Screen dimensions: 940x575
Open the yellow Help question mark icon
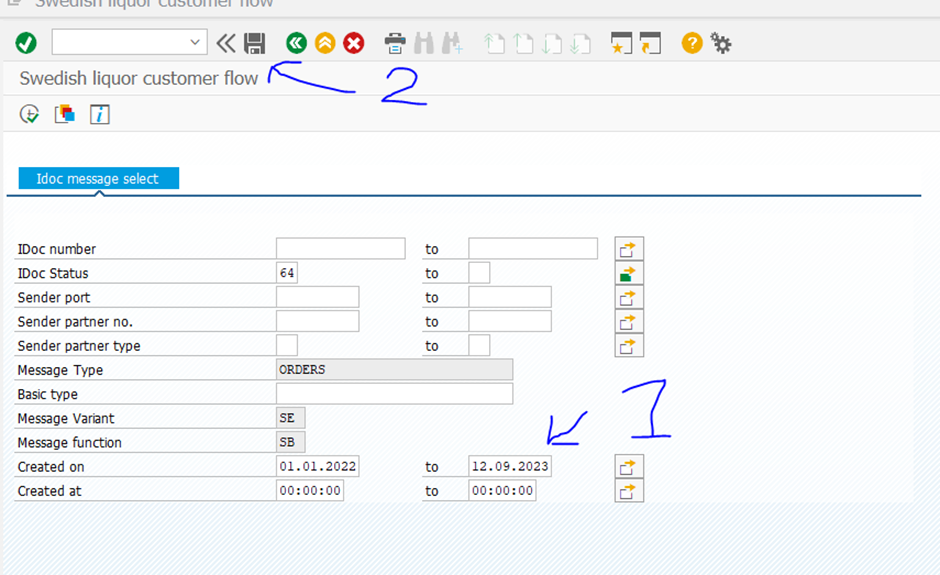pyautogui.click(x=692, y=43)
